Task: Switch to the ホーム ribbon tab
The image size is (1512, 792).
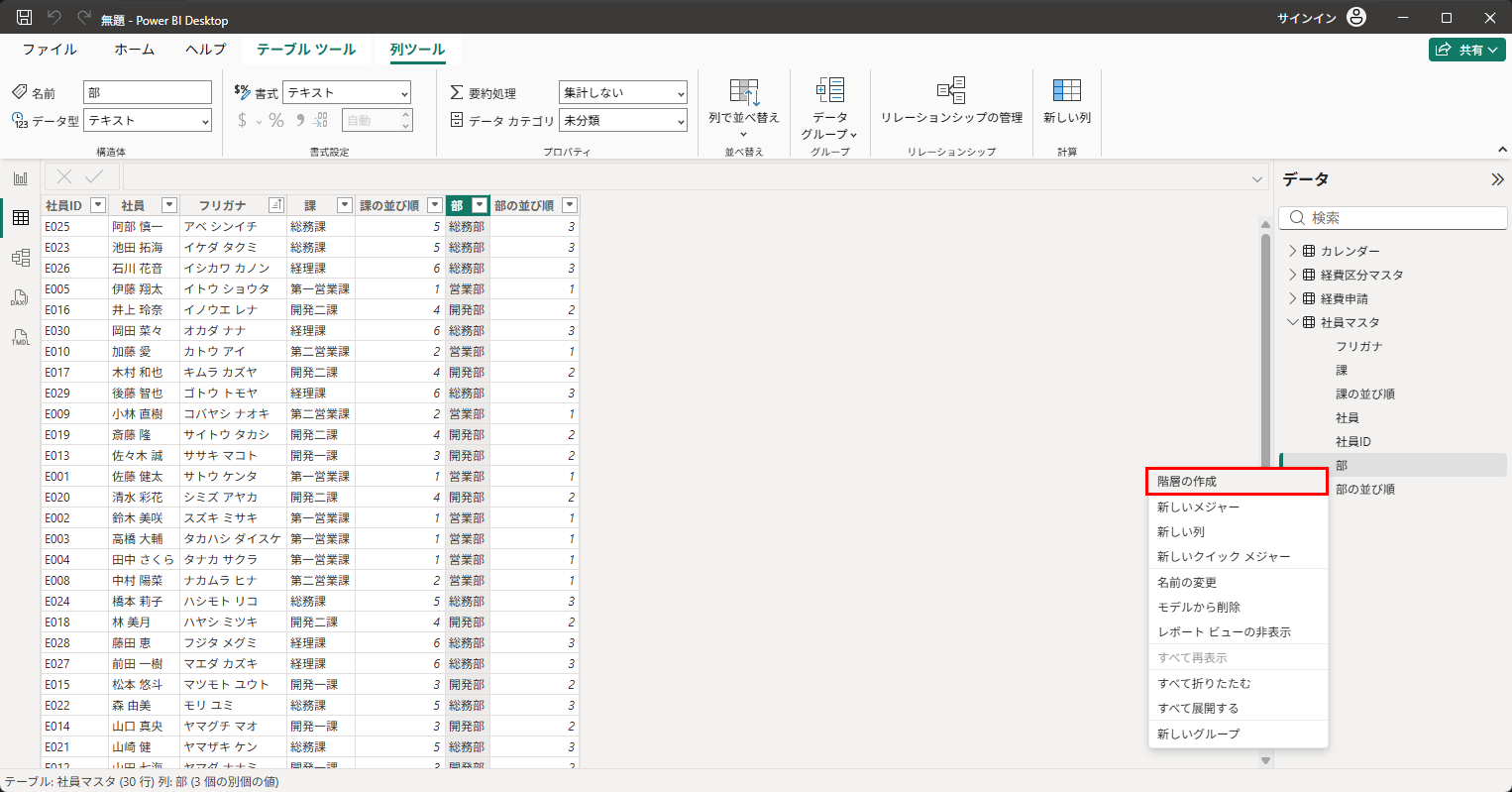Action: (135, 50)
